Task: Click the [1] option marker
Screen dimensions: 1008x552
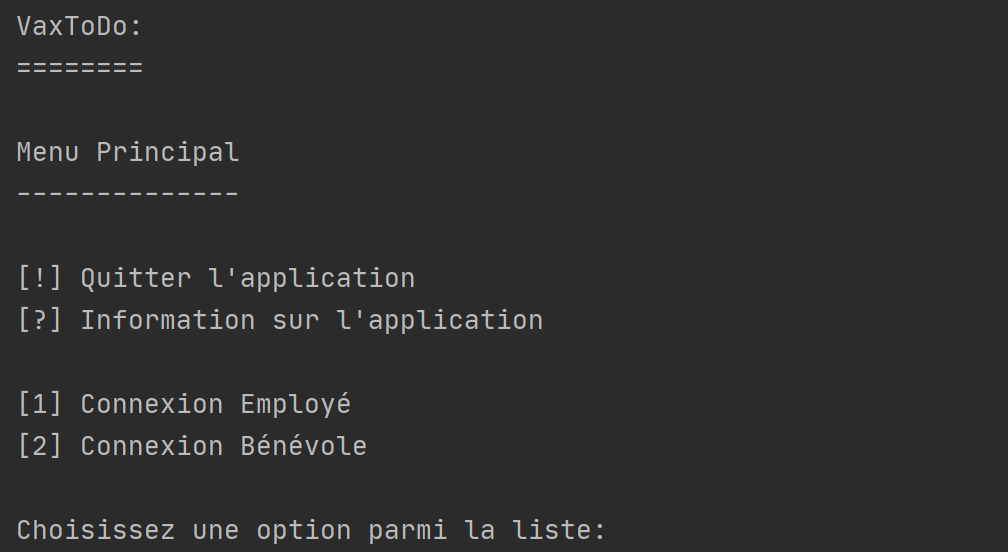Action: [x=40, y=404]
